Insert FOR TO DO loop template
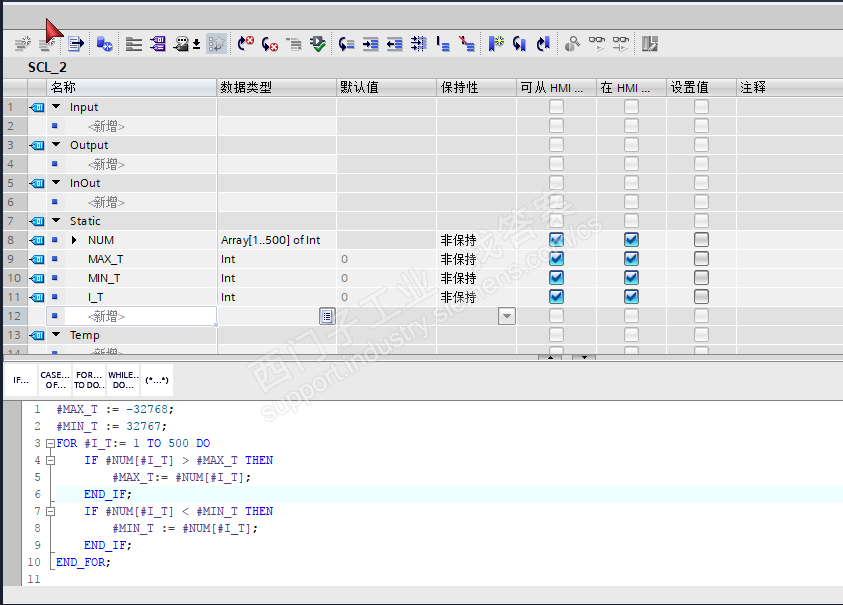This screenshot has width=843, height=605. pyautogui.click(x=89, y=381)
